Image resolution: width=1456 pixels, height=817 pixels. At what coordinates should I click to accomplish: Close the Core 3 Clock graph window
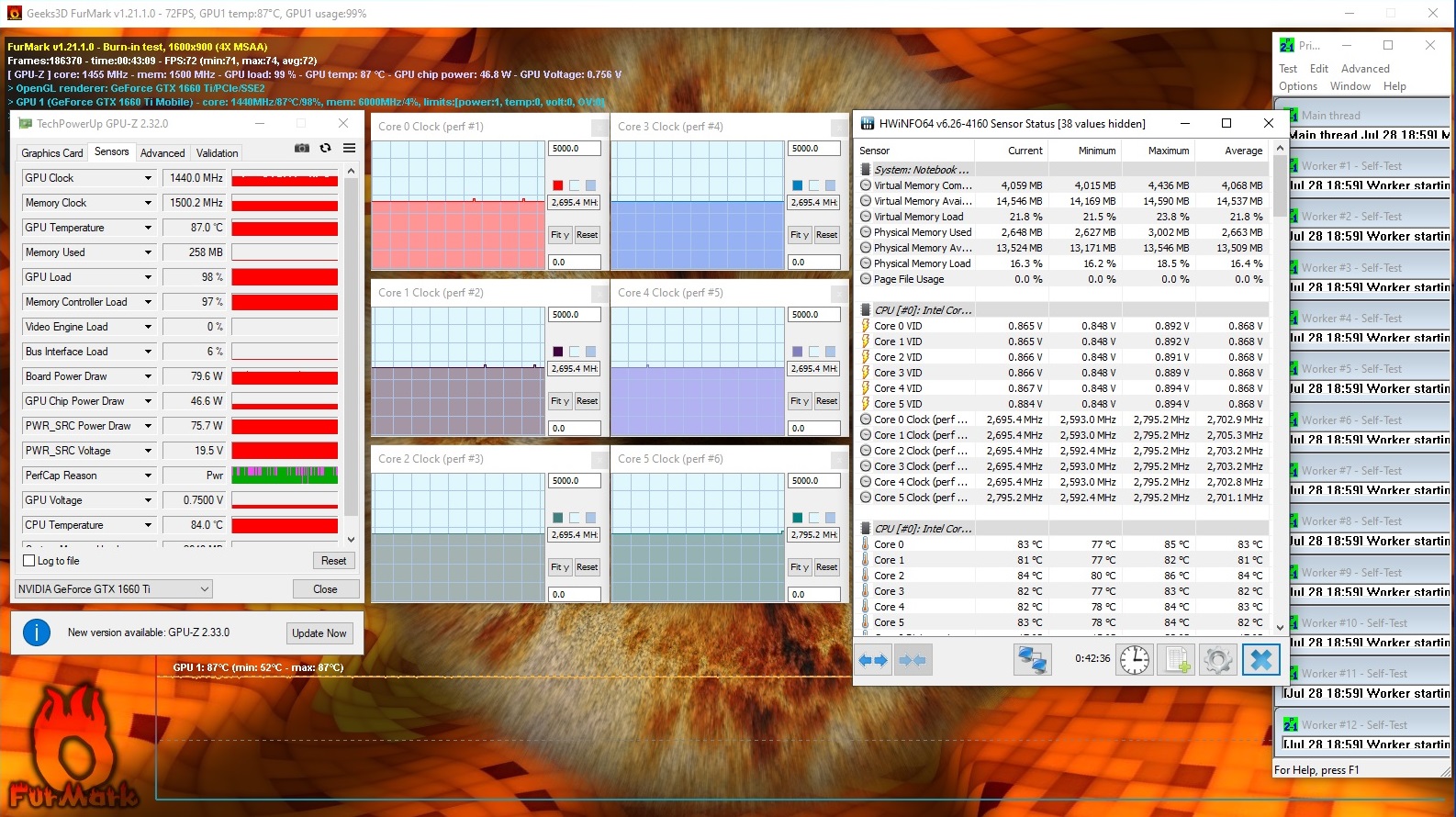click(839, 127)
